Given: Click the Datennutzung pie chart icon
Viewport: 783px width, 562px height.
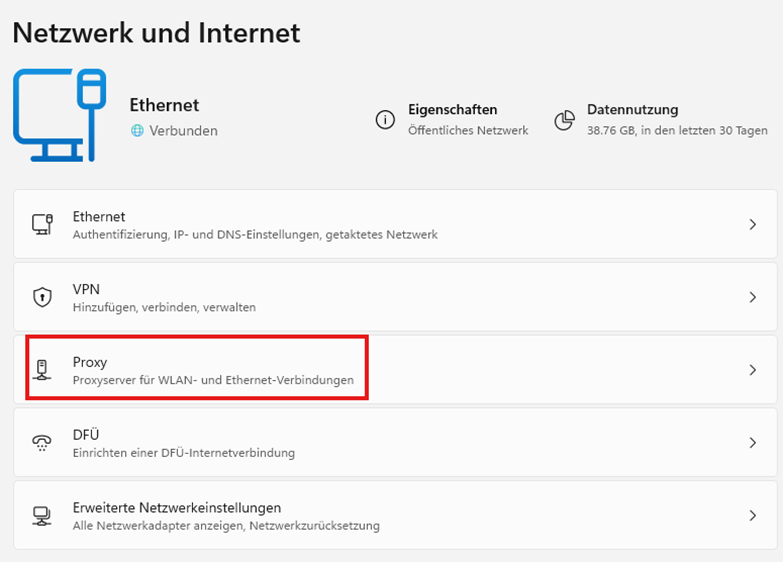Looking at the screenshot, I should click(565, 120).
